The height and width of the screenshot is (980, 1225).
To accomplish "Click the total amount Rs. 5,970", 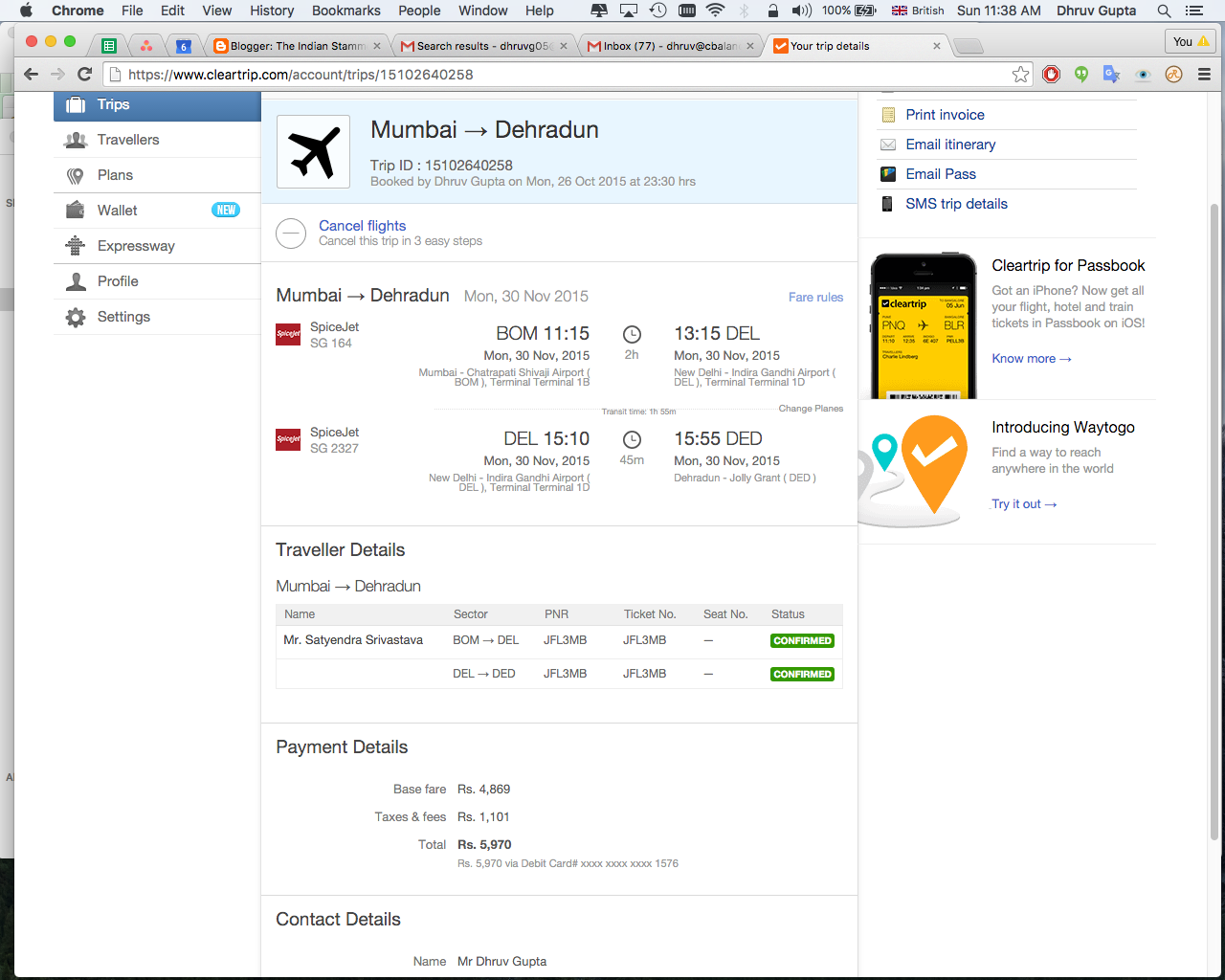I will coord(484,845).
